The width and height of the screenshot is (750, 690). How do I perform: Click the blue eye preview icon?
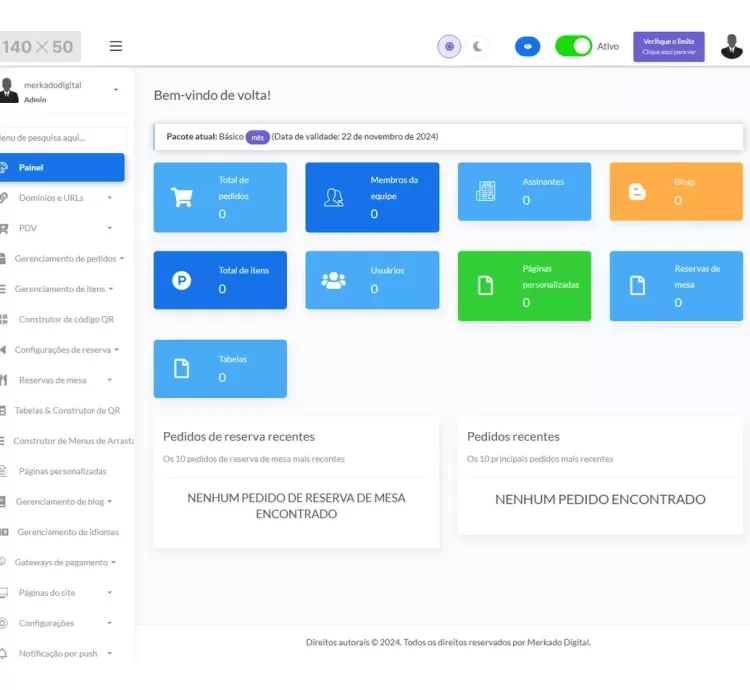click(x=527, y=46)
